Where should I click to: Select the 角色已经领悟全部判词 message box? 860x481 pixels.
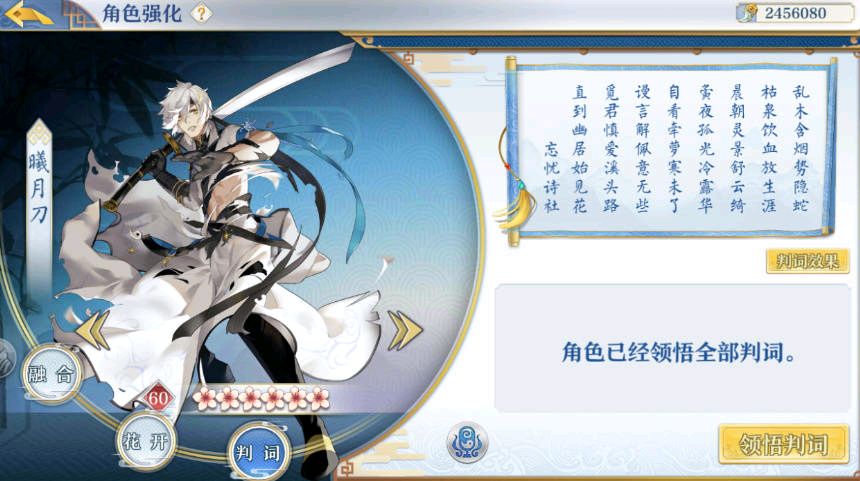[x=672, y=348]
